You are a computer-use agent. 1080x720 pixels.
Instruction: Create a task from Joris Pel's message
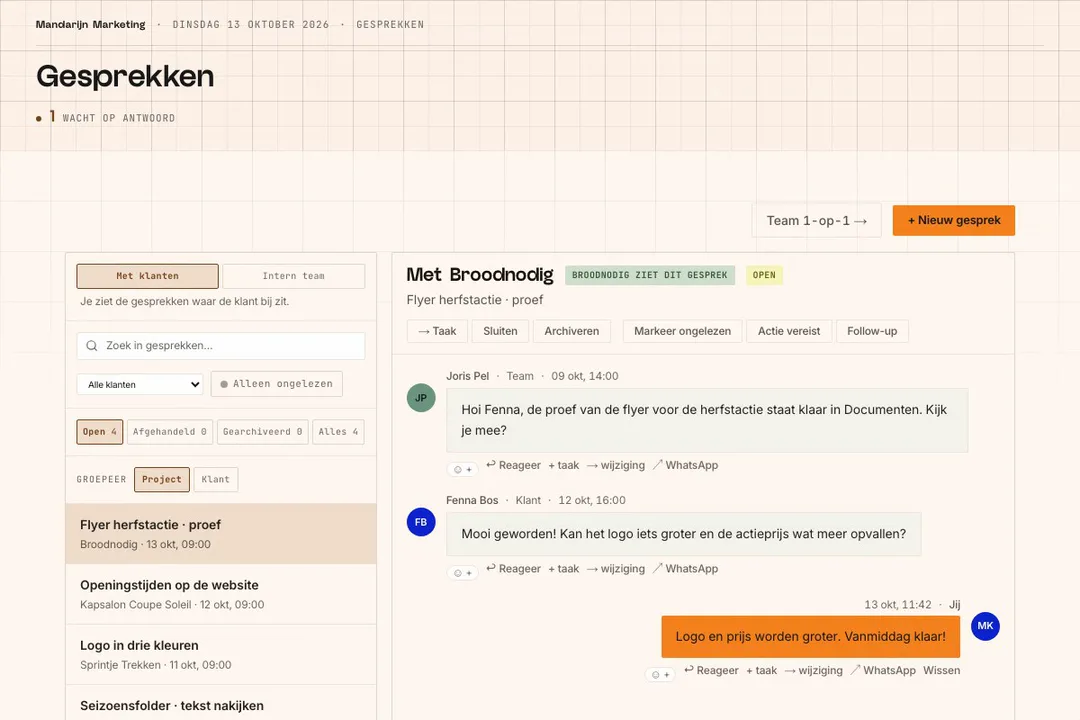click(564, 465)
